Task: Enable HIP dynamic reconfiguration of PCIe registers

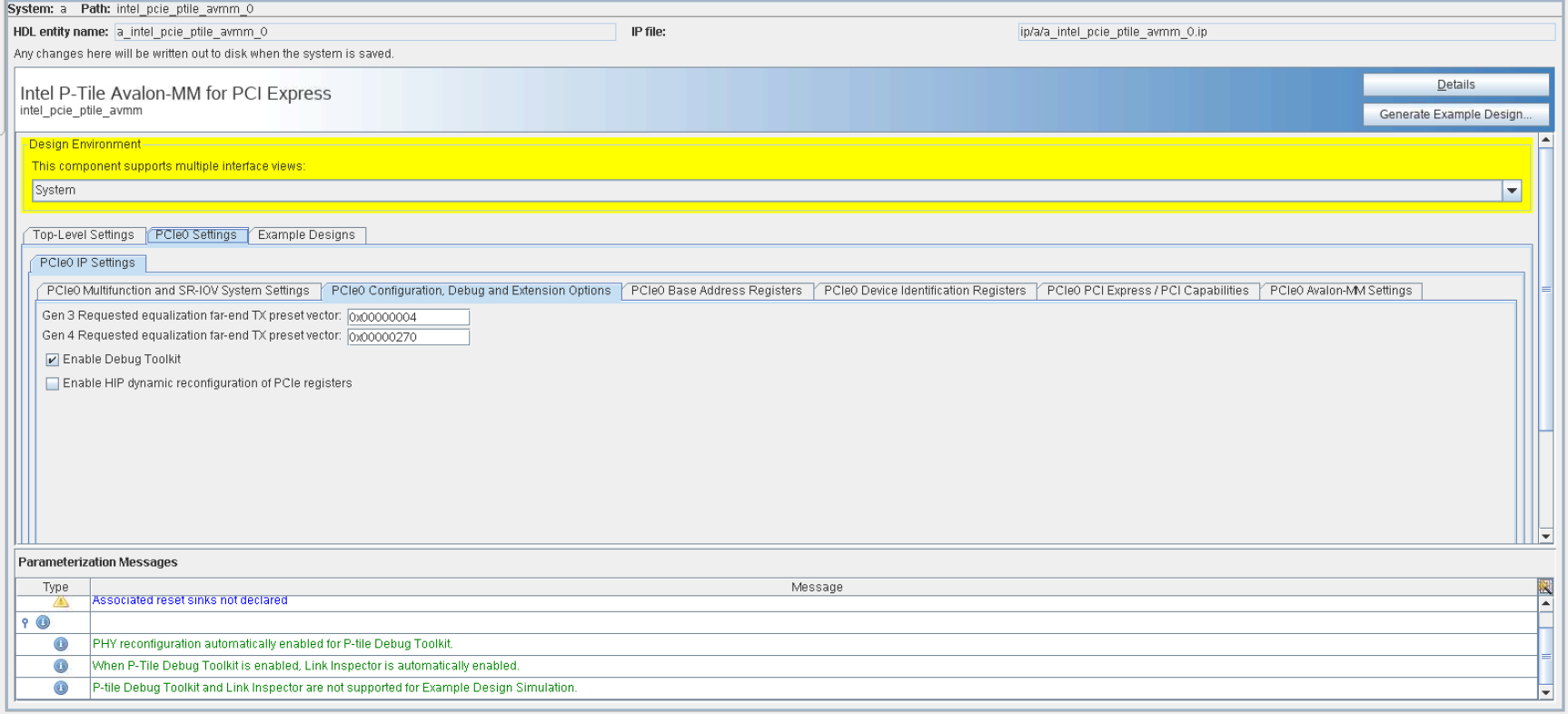Action: click(53, 383)
